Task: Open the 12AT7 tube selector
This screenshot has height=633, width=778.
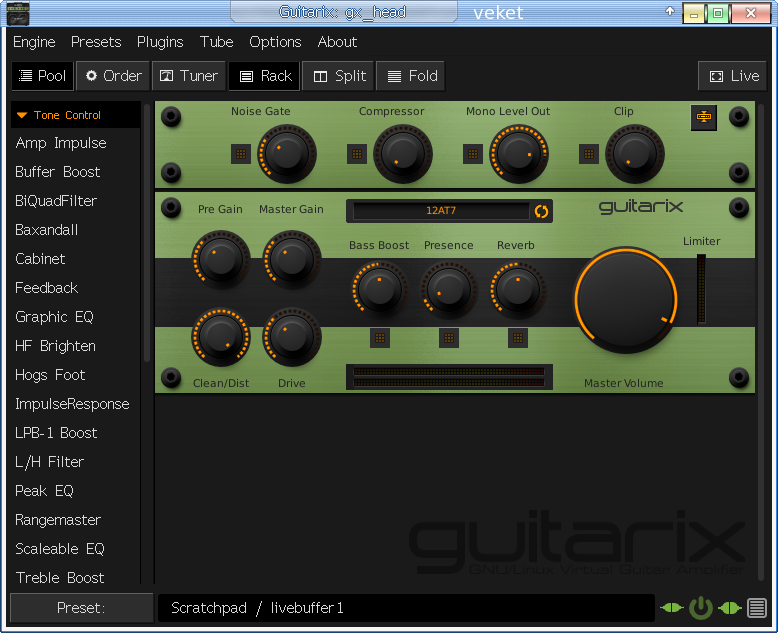Action: coord(441,211)
